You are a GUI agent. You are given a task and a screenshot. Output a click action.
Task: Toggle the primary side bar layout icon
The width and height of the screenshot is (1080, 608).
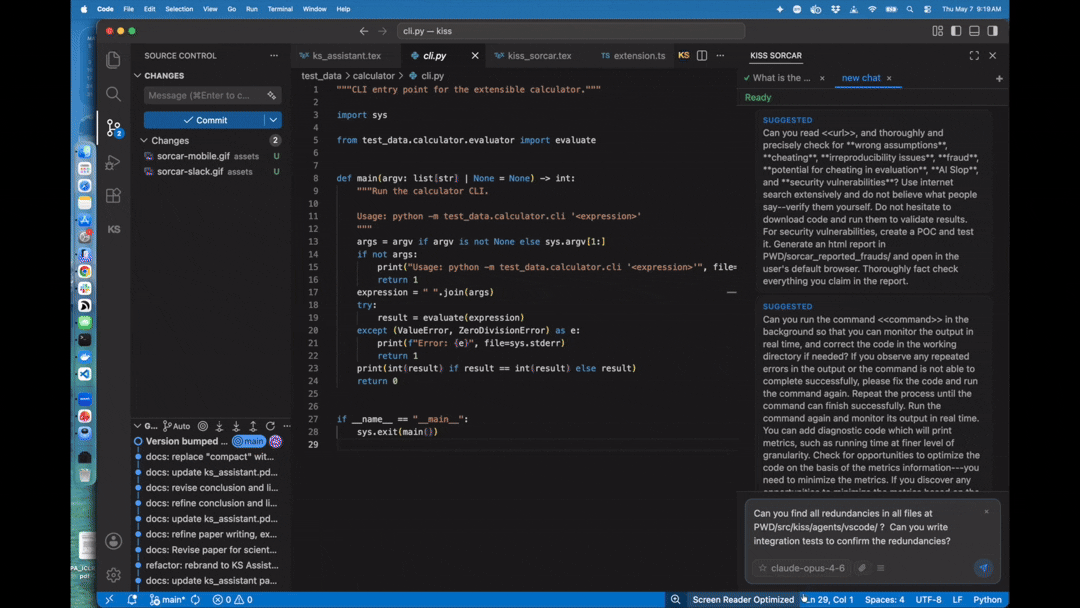[x=956, y=31]
